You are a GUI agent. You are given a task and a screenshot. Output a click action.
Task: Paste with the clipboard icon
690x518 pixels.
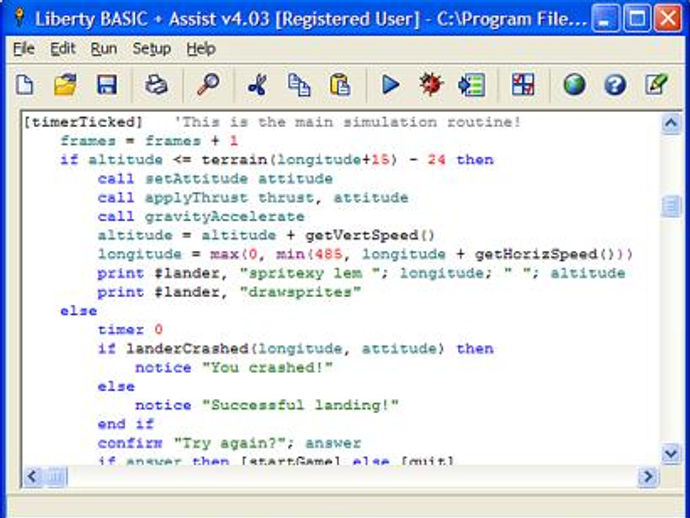coord(340,84)
